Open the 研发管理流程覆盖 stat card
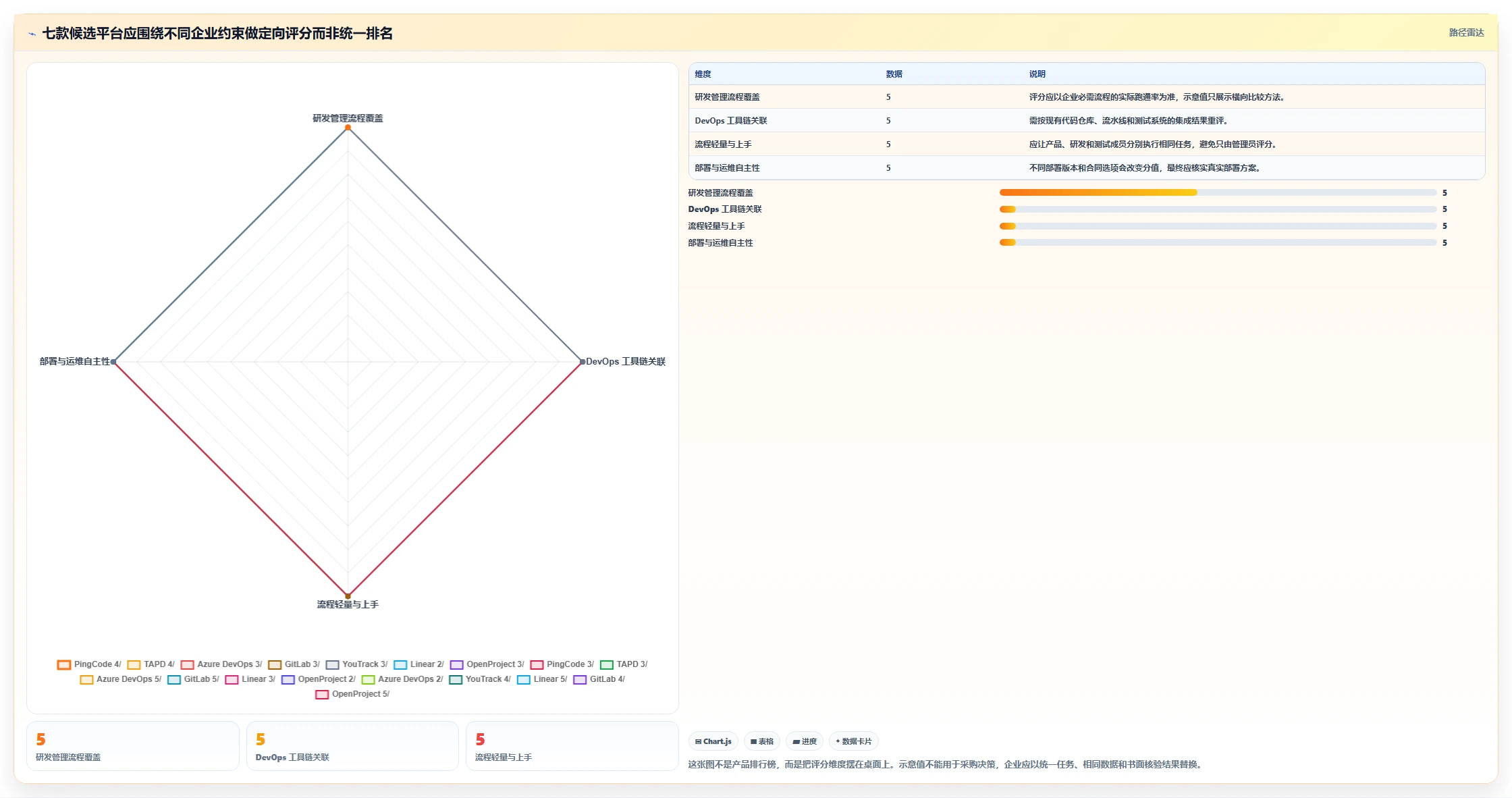This screenshot has width=1512, height=798. click(x=133, y=746)
